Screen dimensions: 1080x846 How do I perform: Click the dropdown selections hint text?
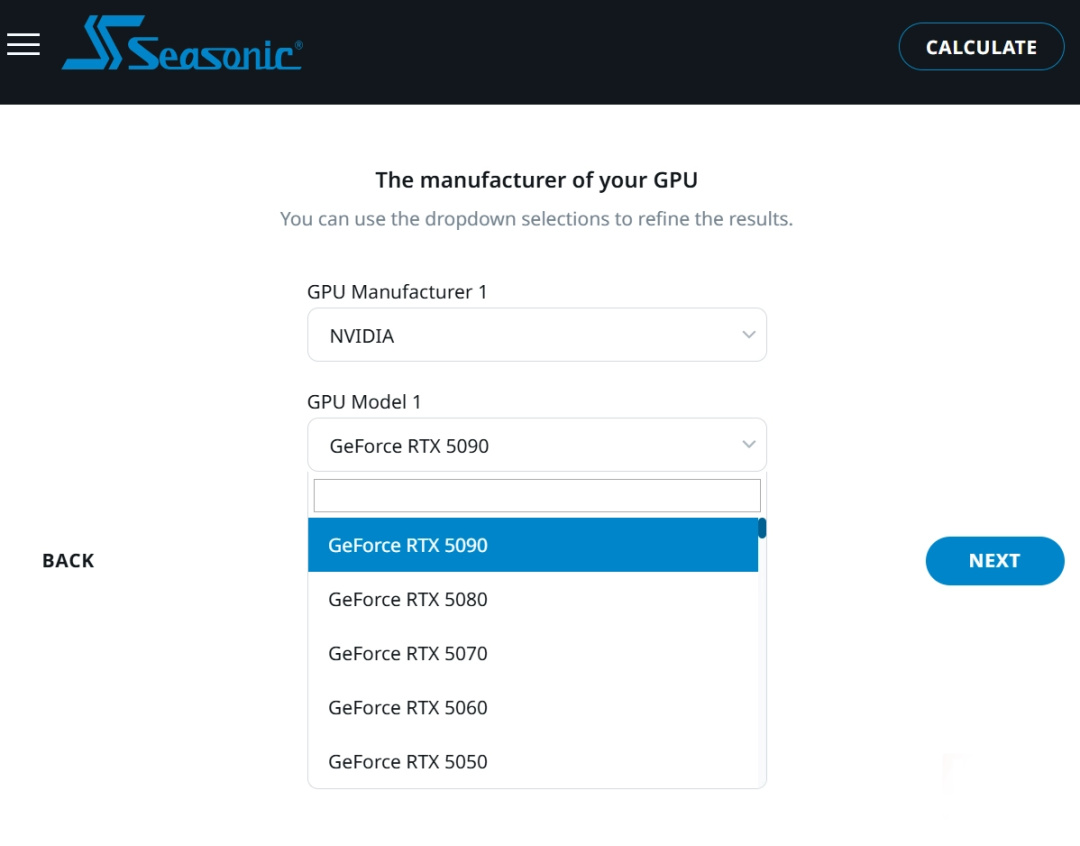click(x=536, y=219)
